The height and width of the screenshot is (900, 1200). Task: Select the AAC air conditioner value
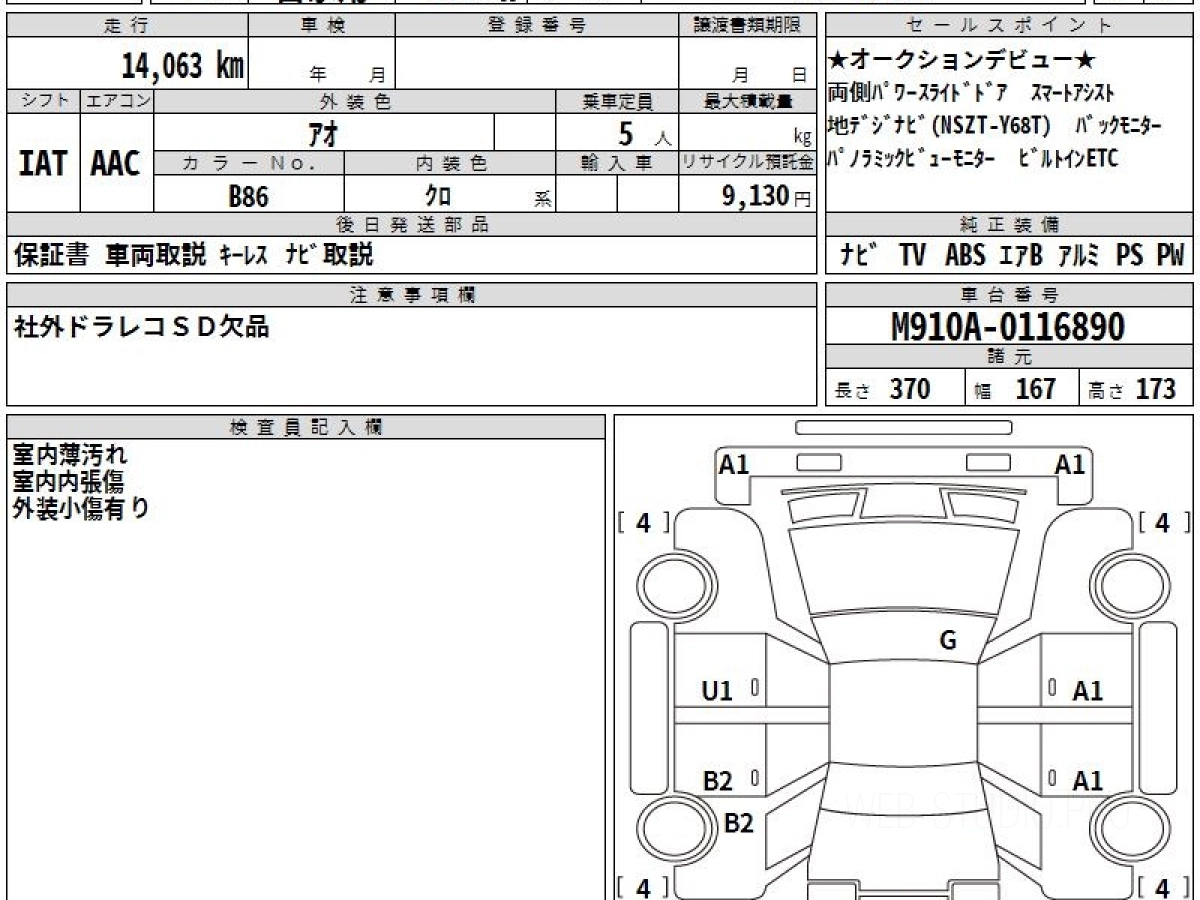click(116, 164)
